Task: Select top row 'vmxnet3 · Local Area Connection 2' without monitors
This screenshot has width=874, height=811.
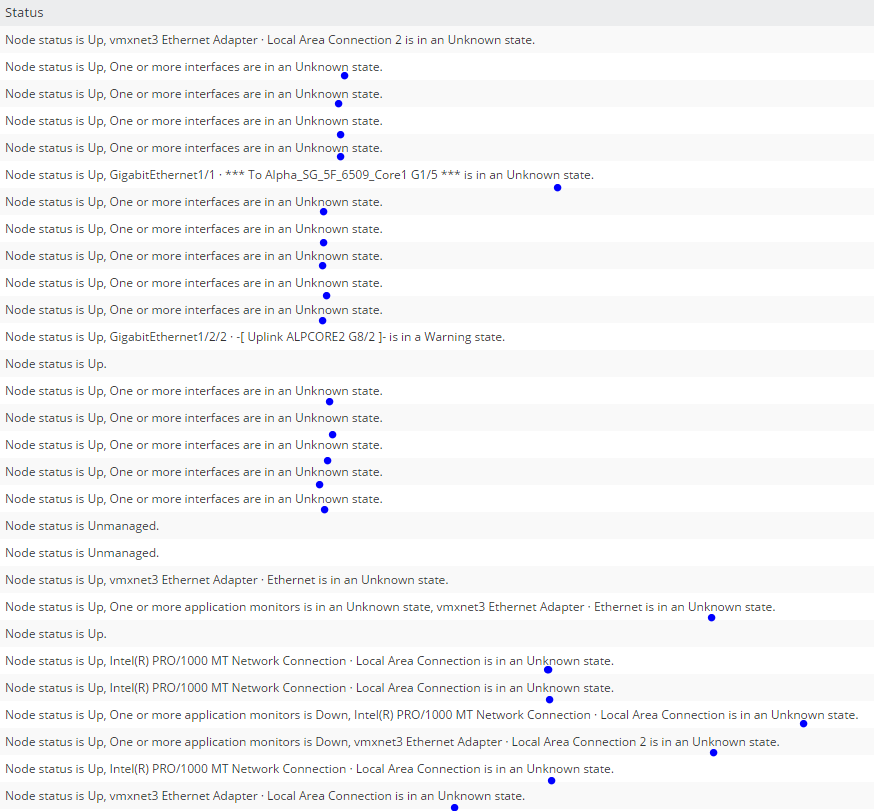Action: (x=437, y=40)
